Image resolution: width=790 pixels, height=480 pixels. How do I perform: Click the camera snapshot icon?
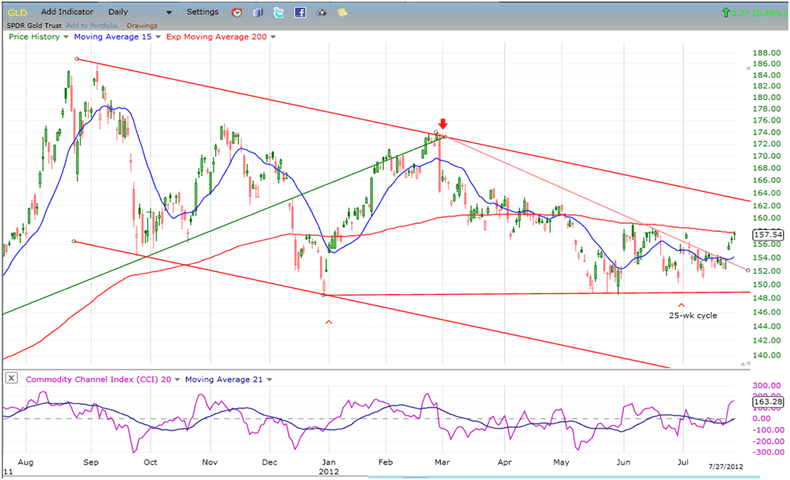321,12
